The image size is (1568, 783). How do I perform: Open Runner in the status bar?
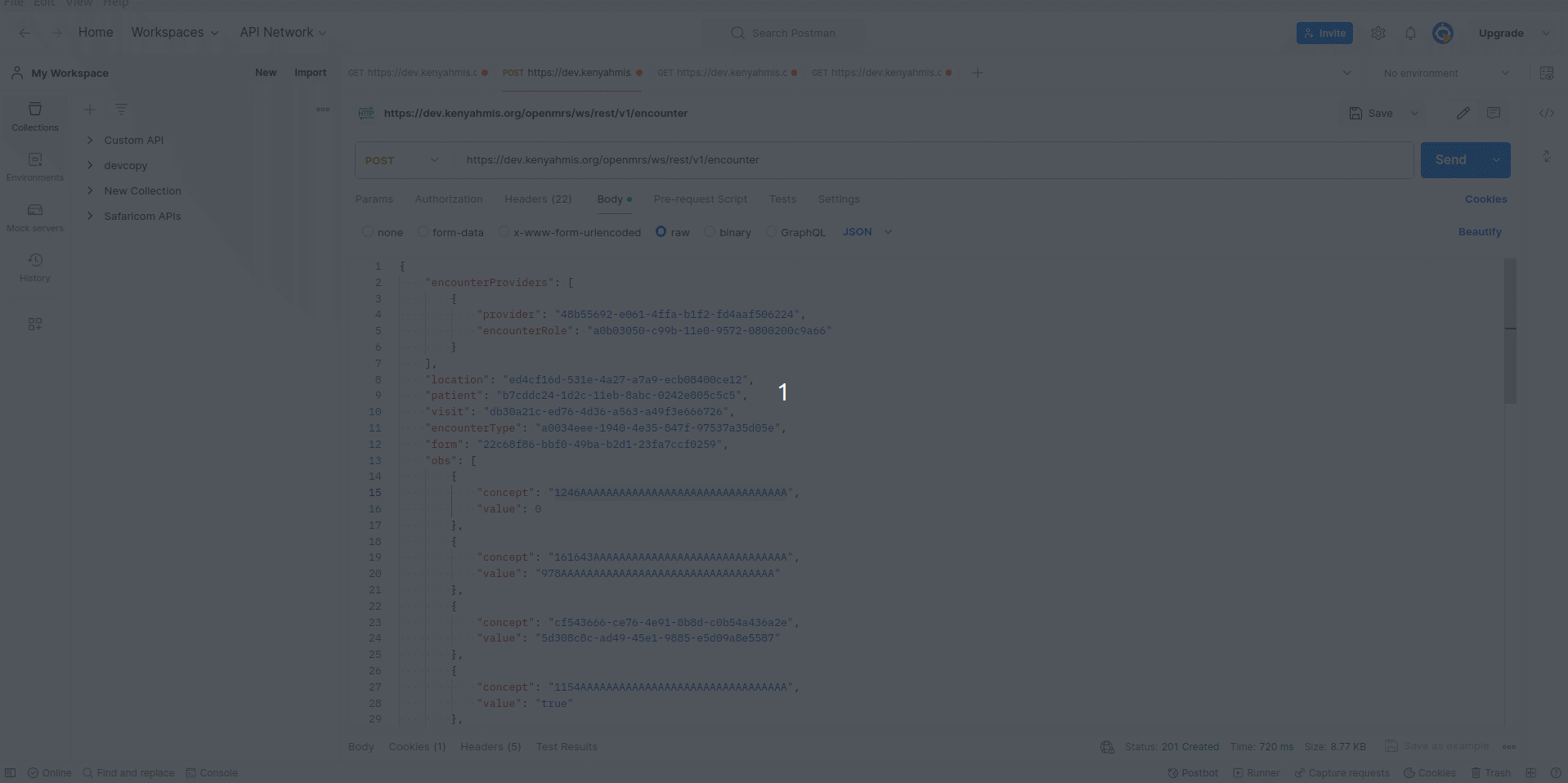(x=1257, y=773)
